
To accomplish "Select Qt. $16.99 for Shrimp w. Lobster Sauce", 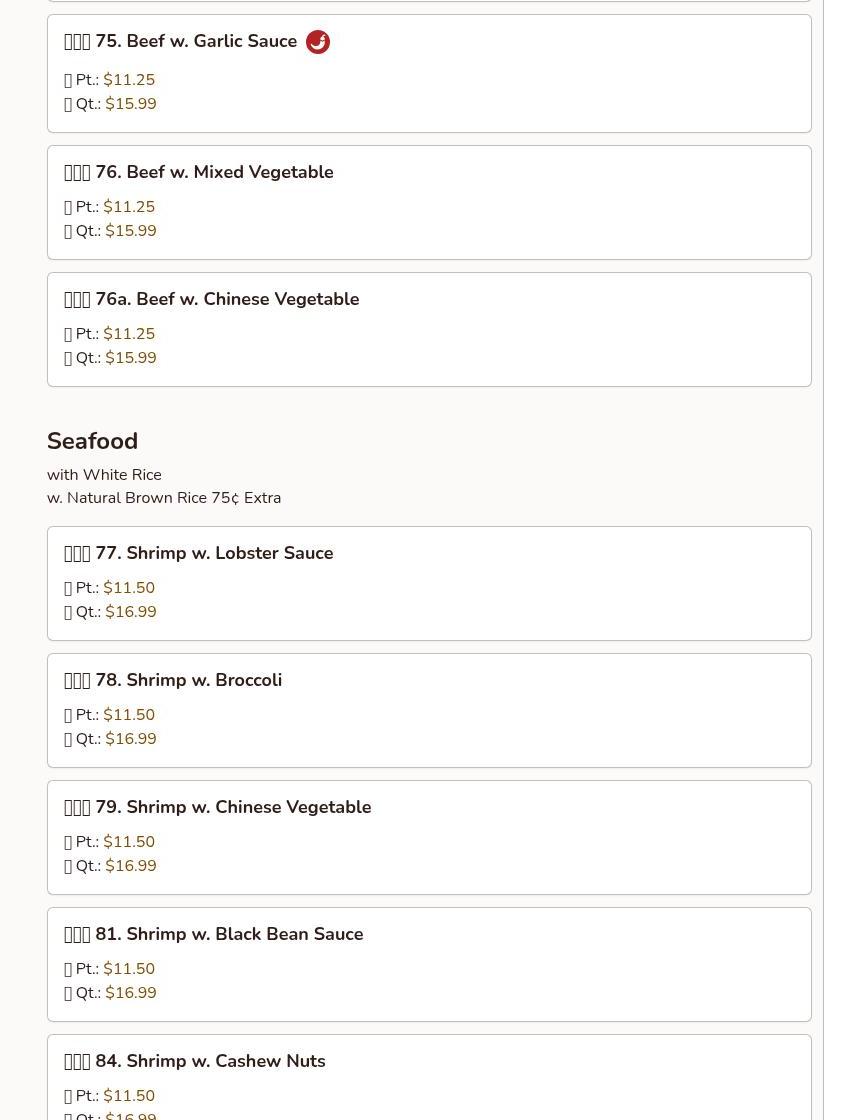I will coord(110,612).
